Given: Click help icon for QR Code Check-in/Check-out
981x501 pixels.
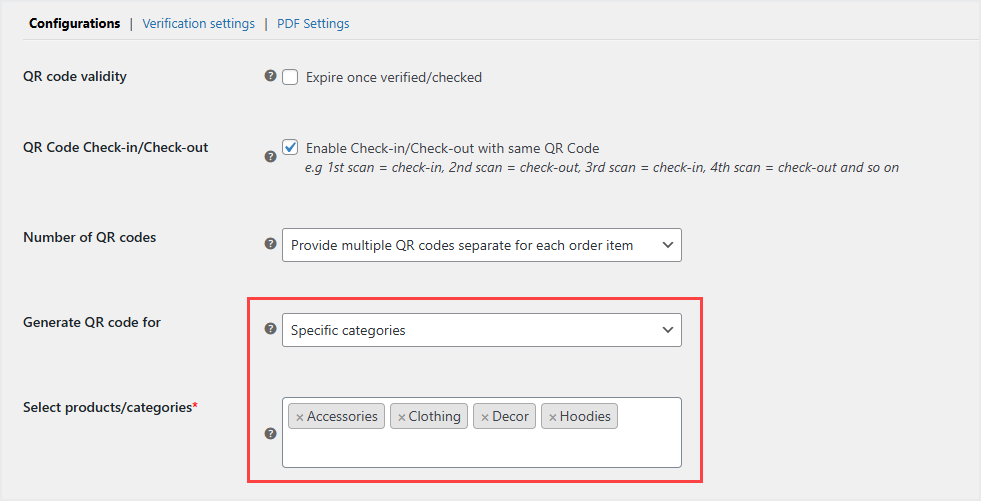Looking at the screenshot, I should pos(270,156).
